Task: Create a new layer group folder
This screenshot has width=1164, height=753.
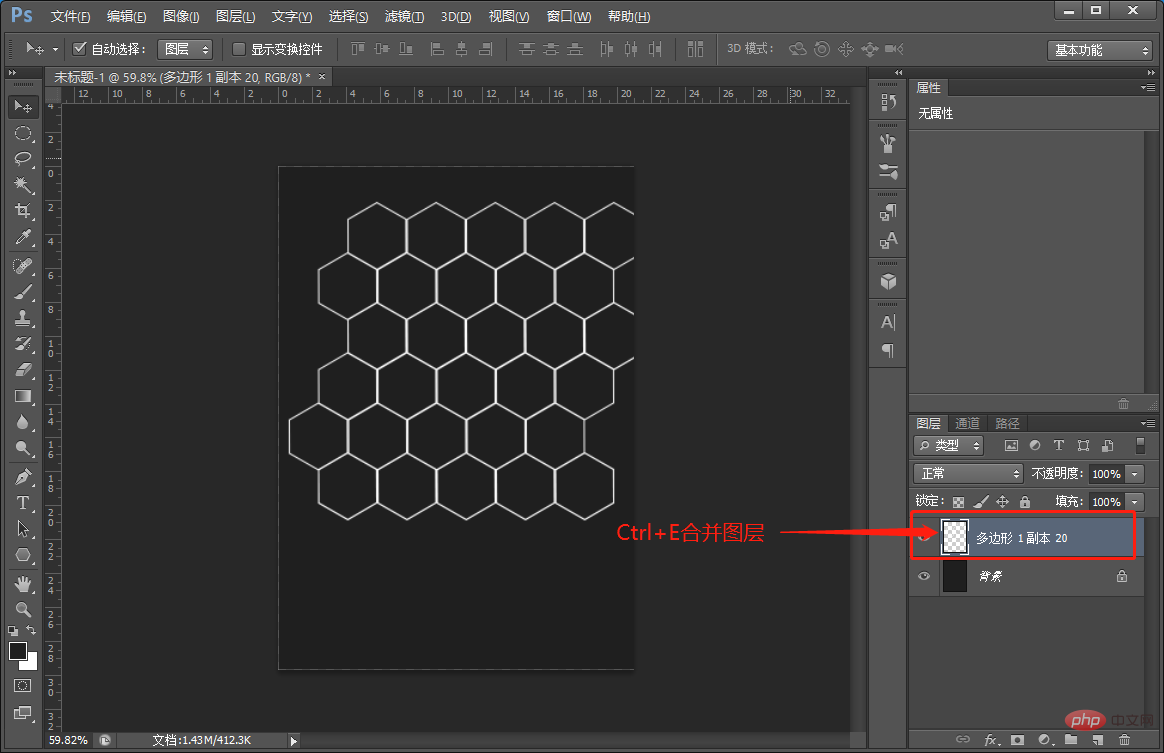Action: tap(1070, 739)
